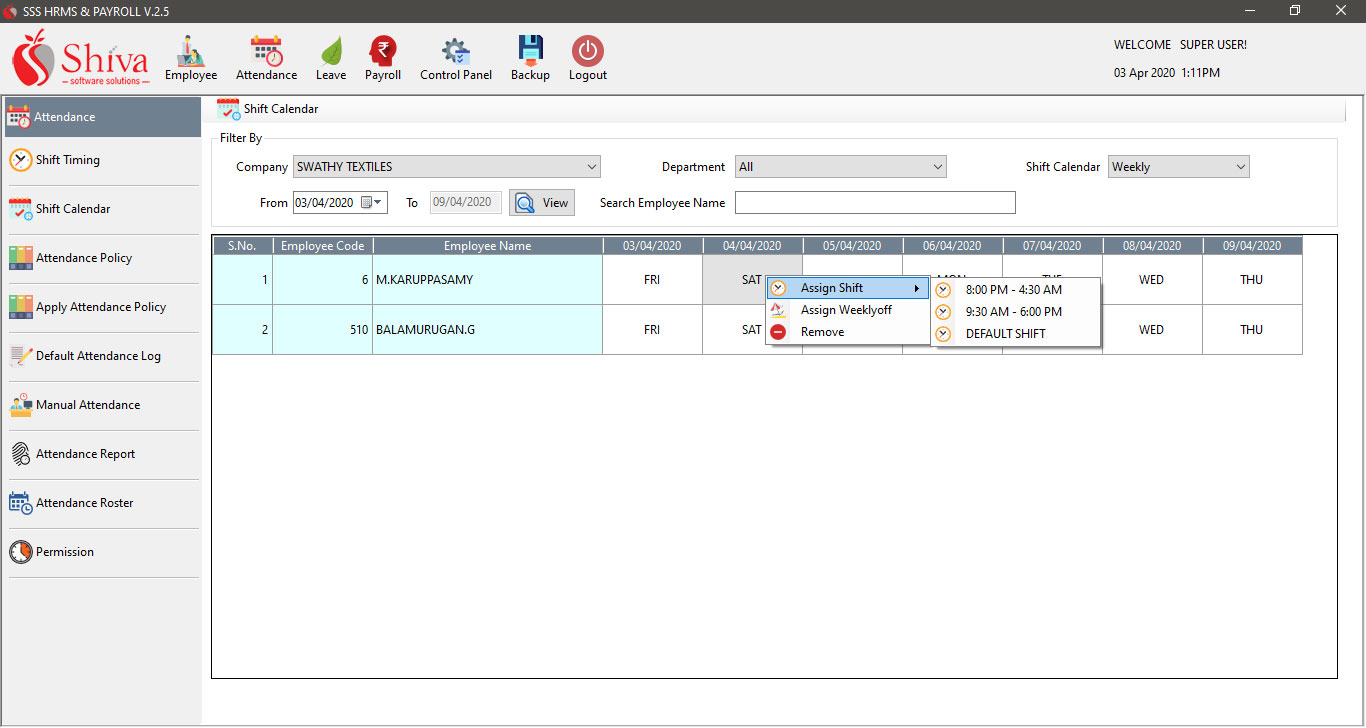The image size is (1366, 728).
Task: Open the Shift Calendar Weekly dropdown
Action: (1240, 167)
